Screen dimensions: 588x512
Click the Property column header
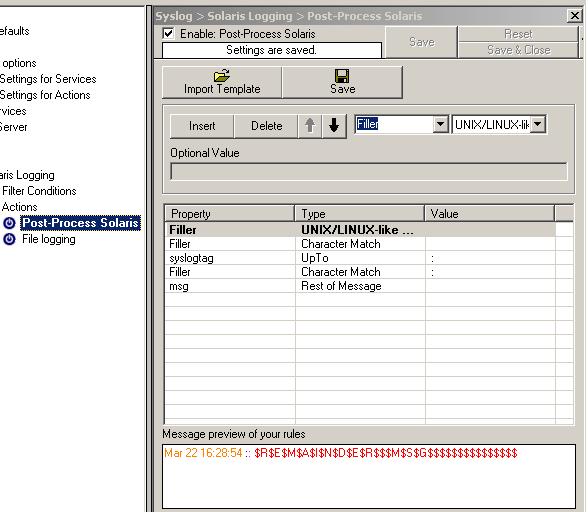(x=230, y=214)
